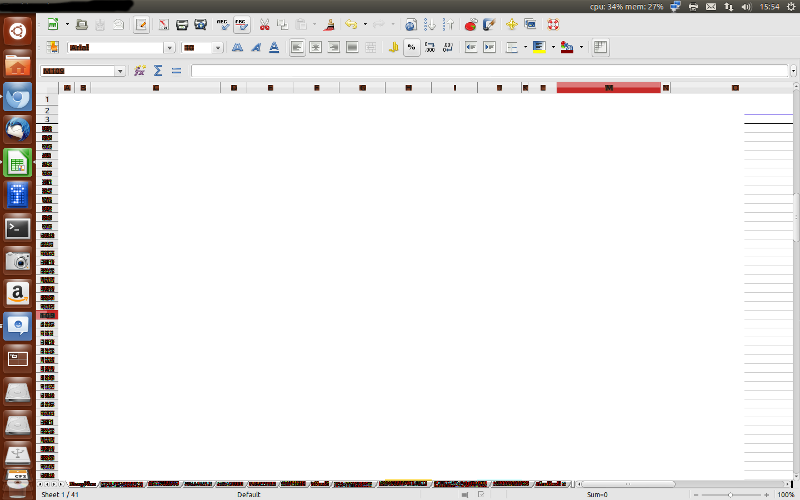The width and height of the screenshot is (800, 500).
Task: Click the Sort Ascending icon
Action: [x=429, y=24]
